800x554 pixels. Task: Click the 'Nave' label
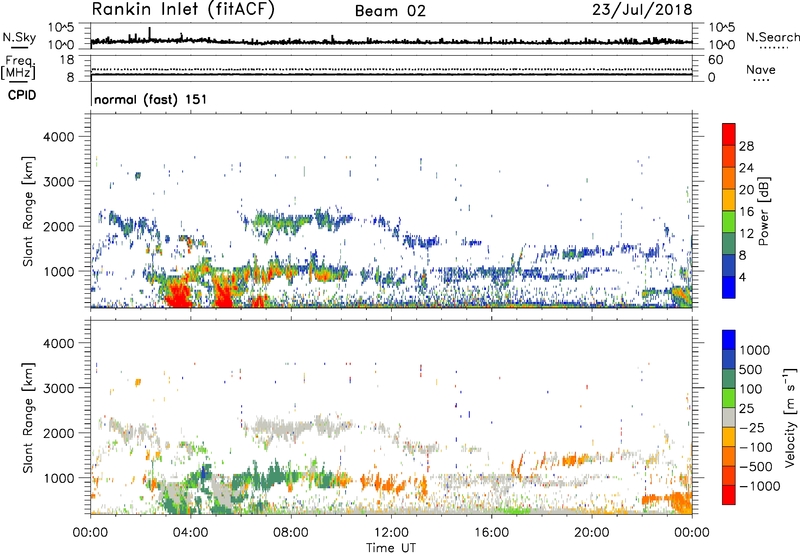760,69
